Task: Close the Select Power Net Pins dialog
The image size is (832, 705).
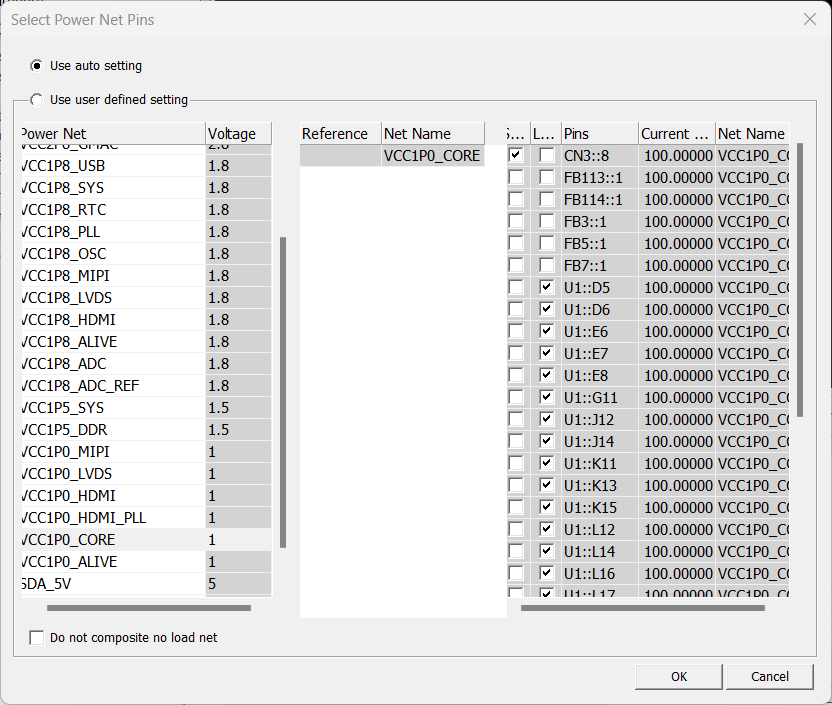Action: [809, 20]
